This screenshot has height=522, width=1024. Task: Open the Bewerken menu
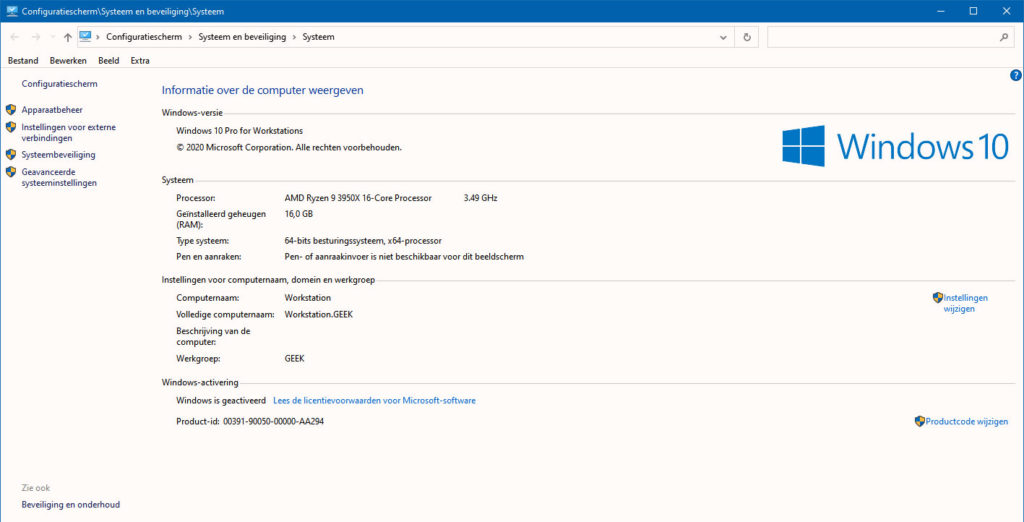[68, 61]
